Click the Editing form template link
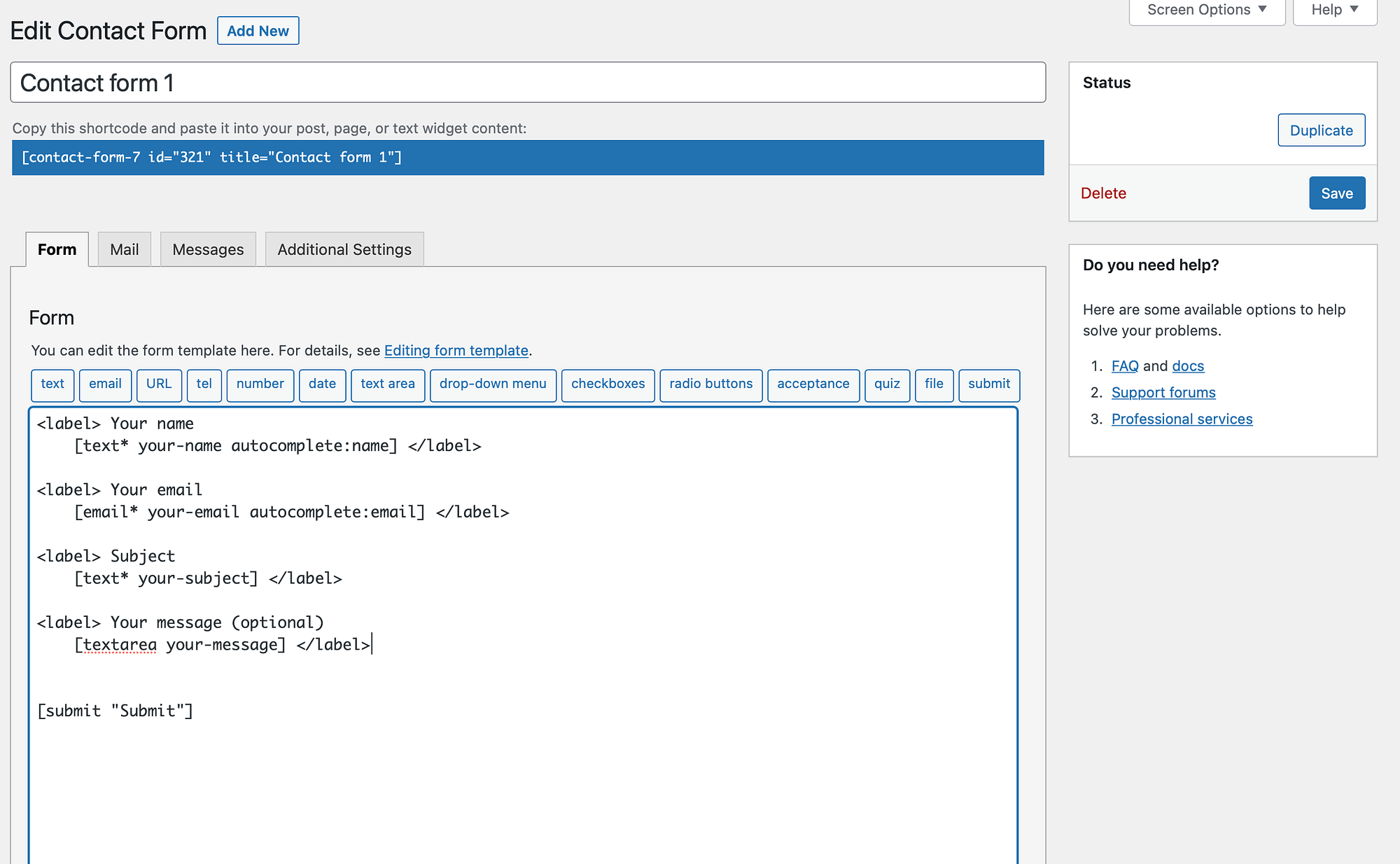The width and height of the screenshot is (1400, 864). [455, 350]
